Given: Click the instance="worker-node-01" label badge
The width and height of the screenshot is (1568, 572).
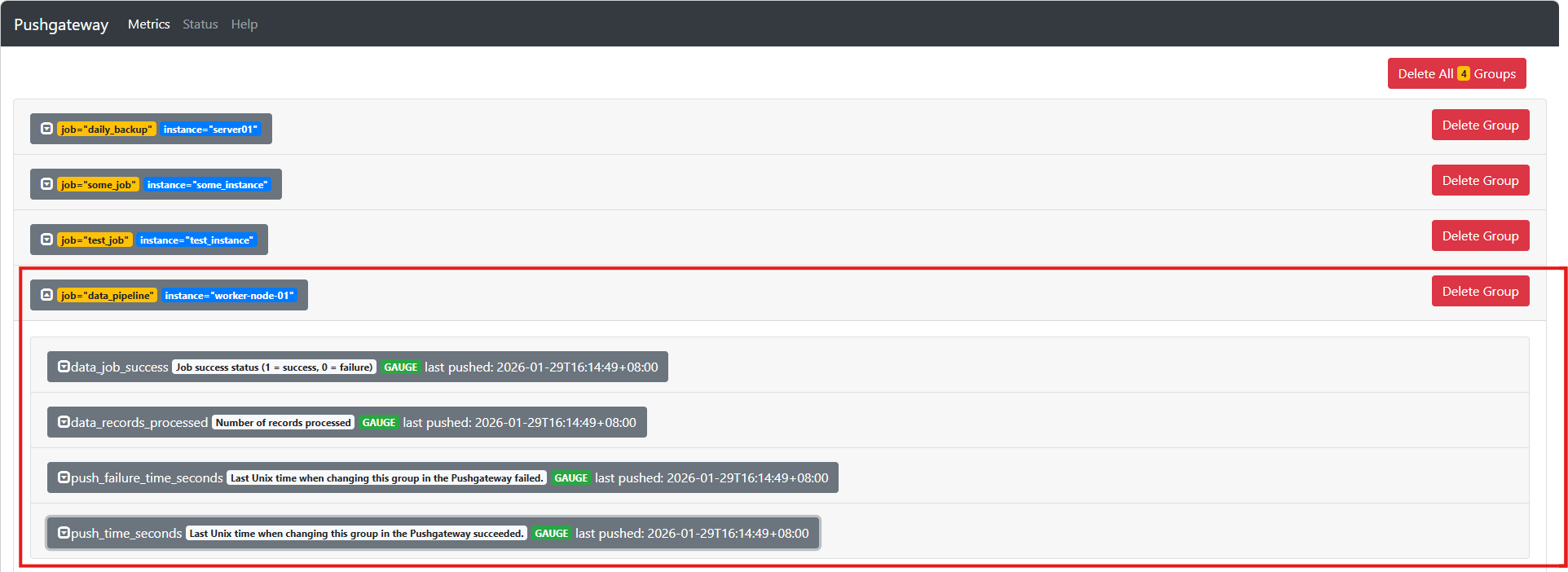Looking at the screenshot, I should click(x=229, y=296).
